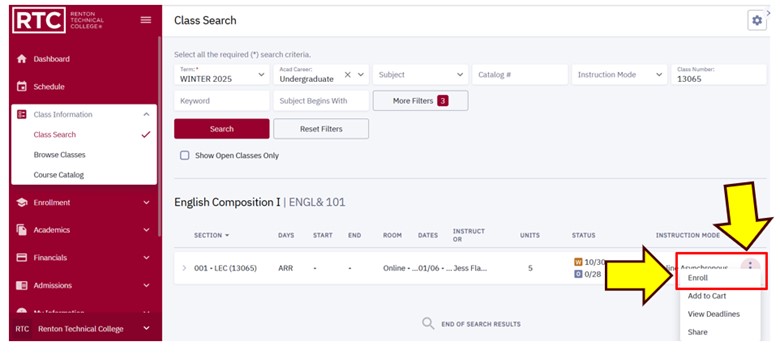Screen dimensions: 780x363
Task: Select Class Search in sidebar
Action: pos(55,134)
